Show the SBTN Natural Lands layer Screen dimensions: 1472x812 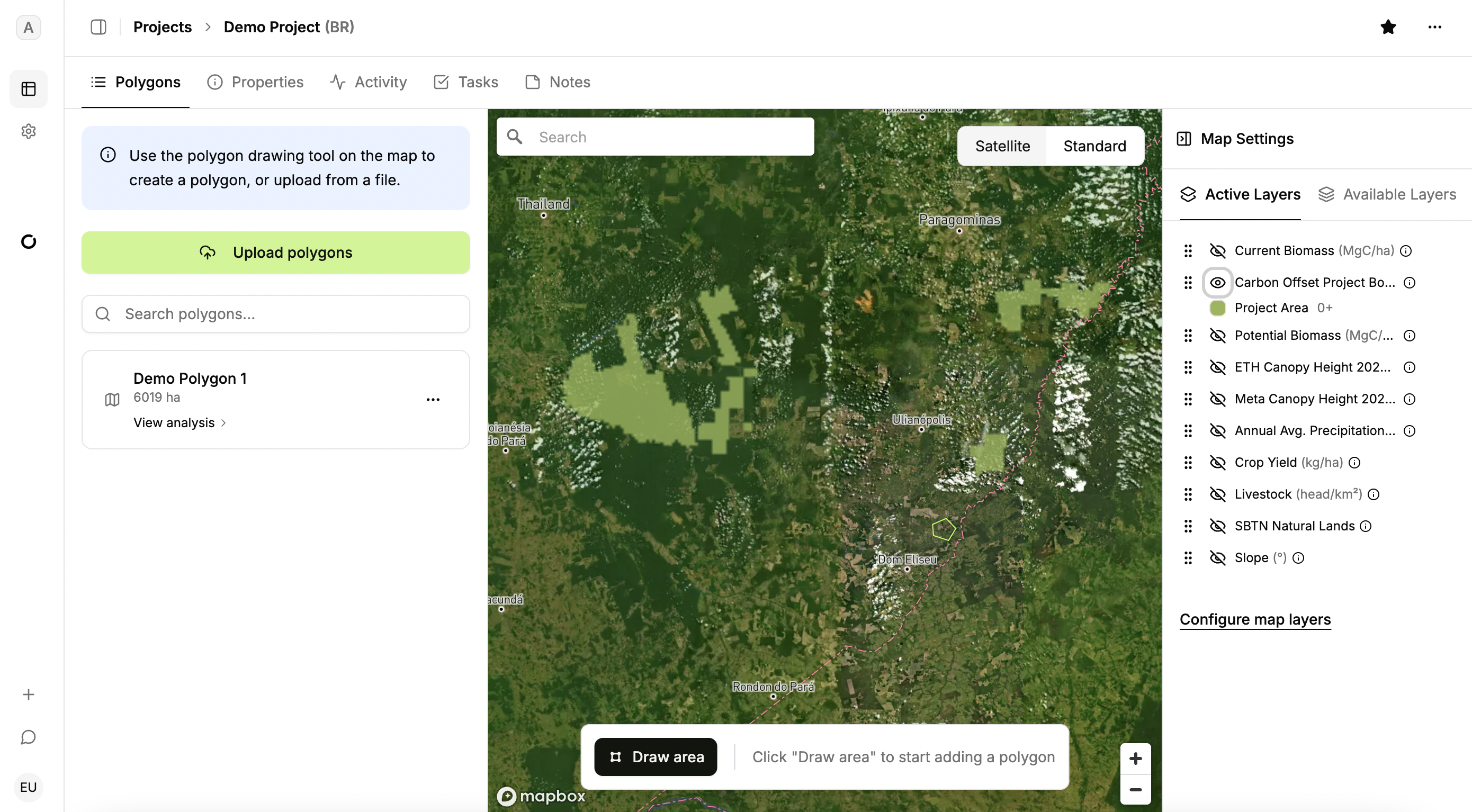(1218, 526)
